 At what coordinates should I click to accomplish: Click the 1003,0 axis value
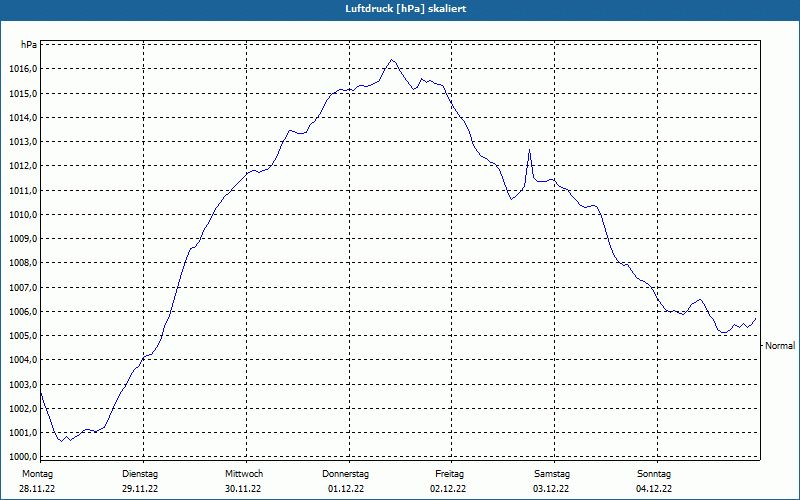tap(23, 384)
